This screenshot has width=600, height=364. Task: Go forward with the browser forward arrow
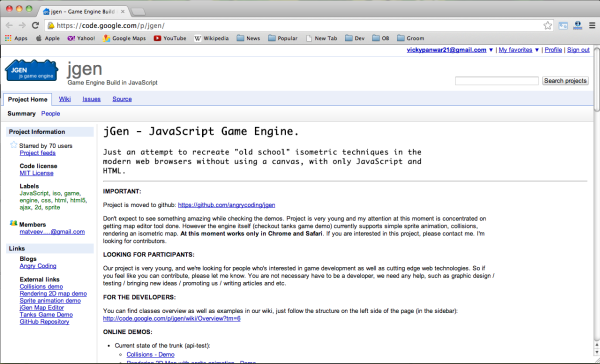[22, 26]
